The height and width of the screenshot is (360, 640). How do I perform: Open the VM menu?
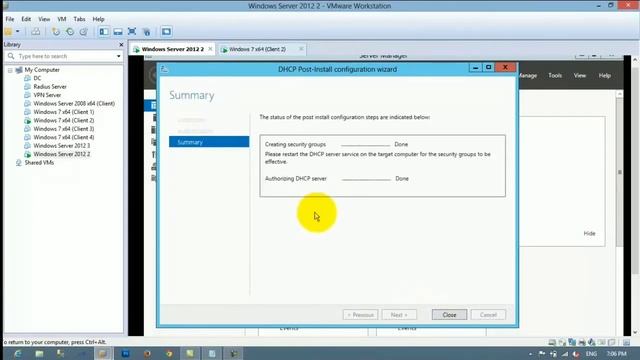(62, 19)
